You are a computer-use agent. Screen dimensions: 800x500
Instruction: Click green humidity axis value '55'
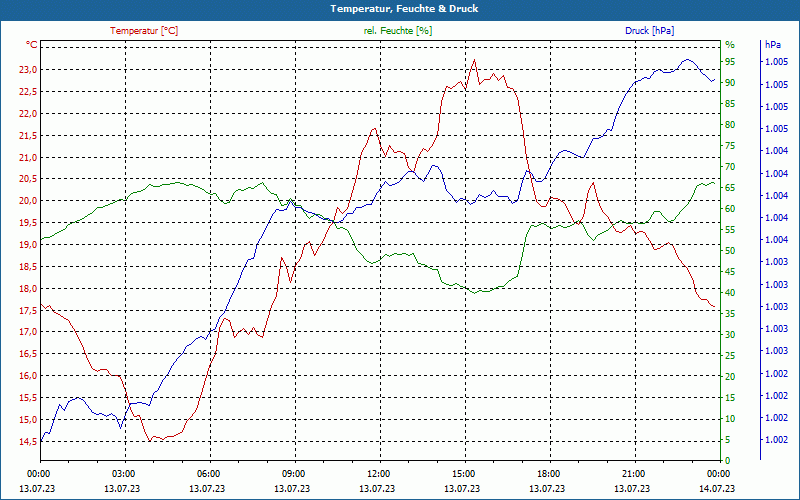pos(730,230)
